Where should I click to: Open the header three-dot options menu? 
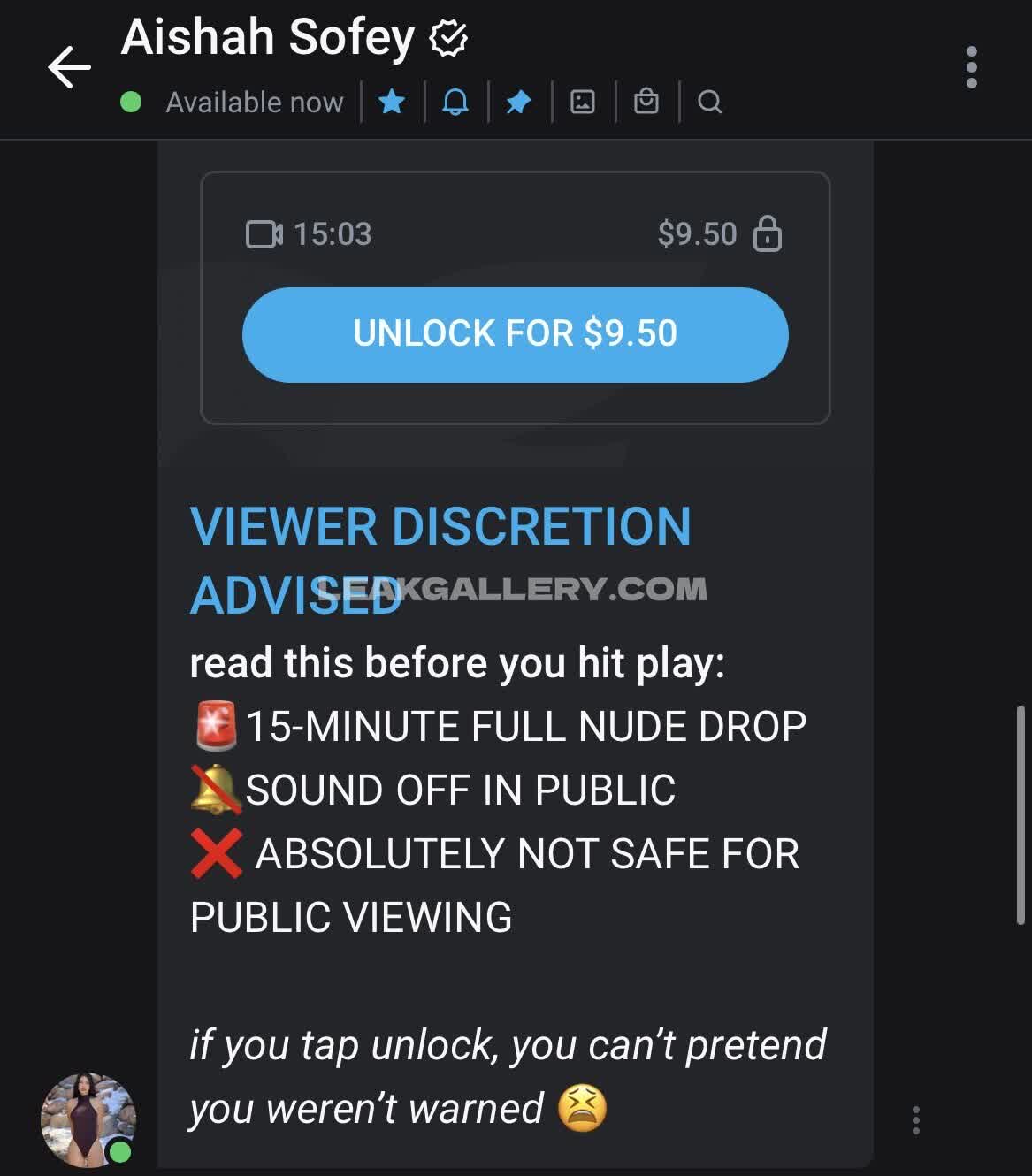pos(972,67)
